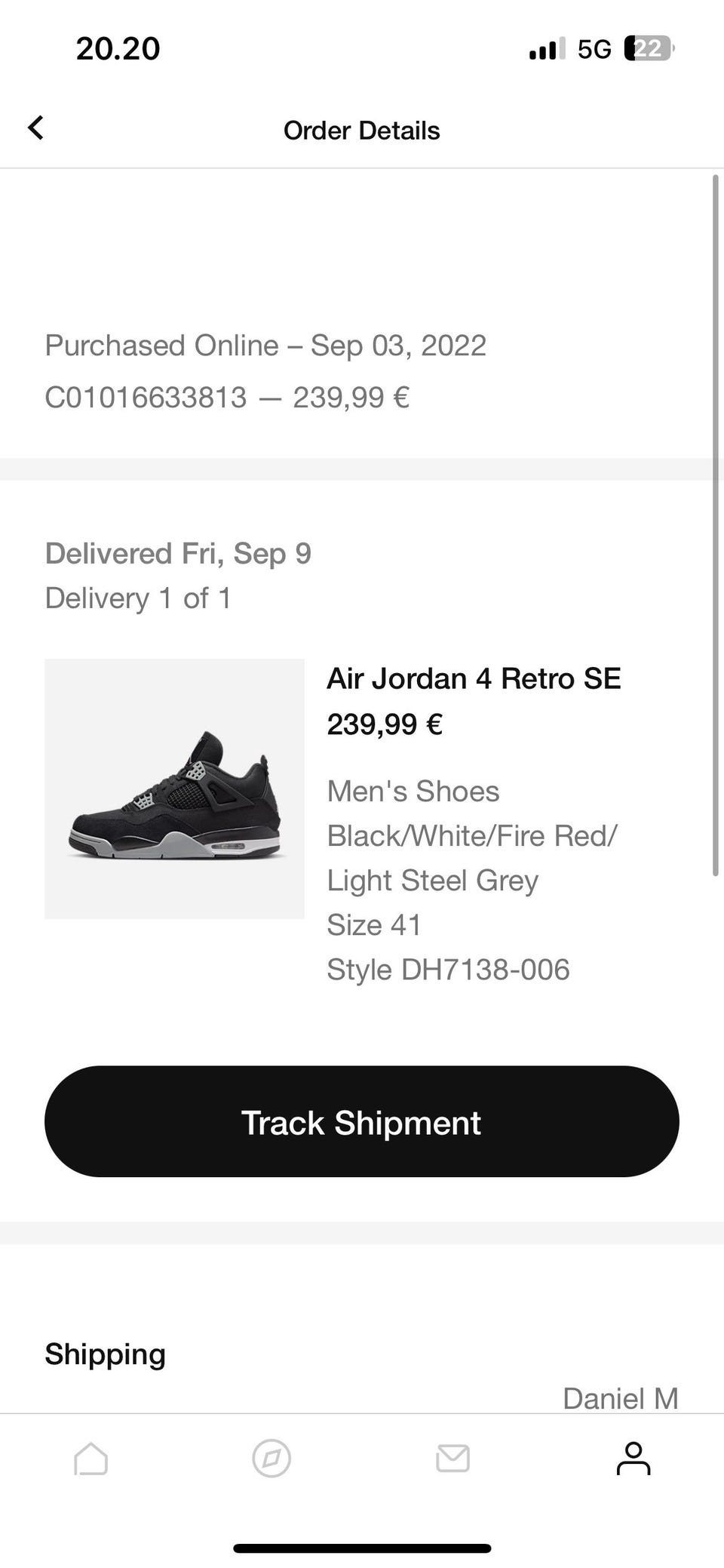Tap the back arrow icon
The image size is (724, 1568).
[x=35, y=128]
